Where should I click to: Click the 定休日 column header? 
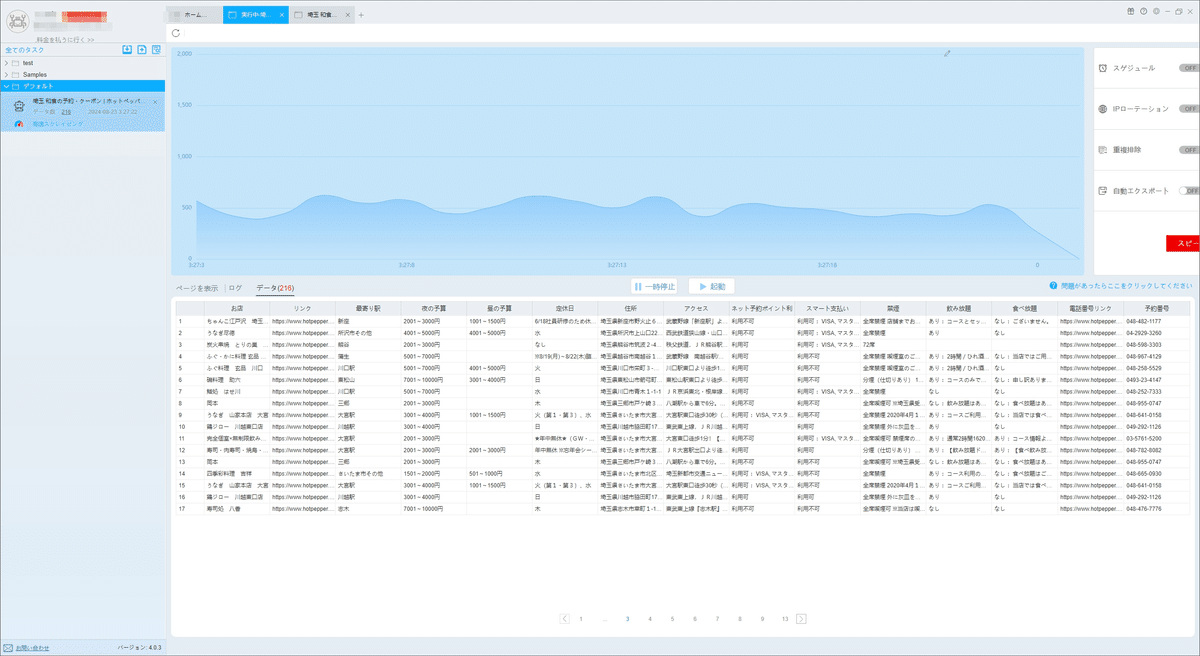[564, 308]
